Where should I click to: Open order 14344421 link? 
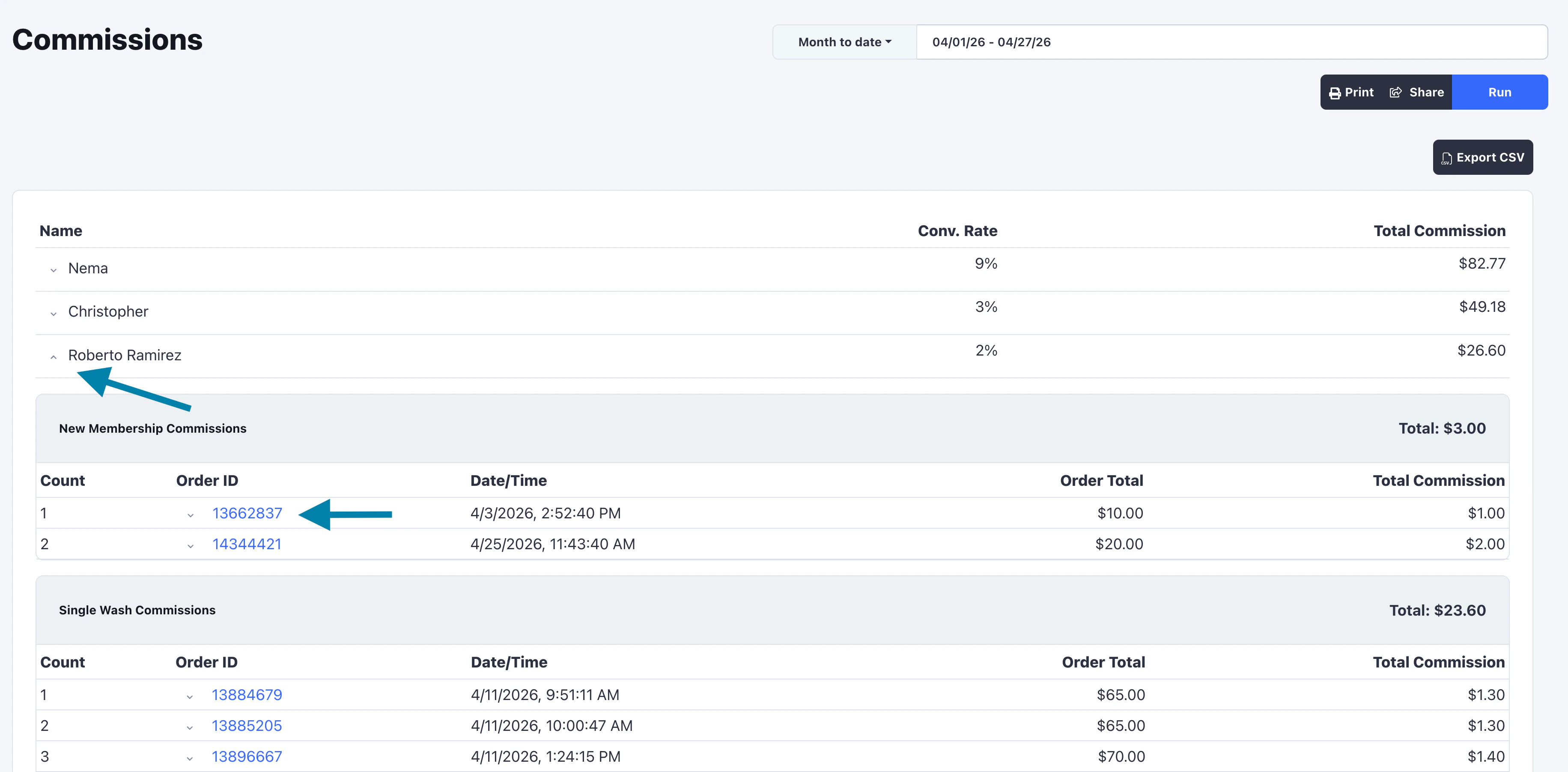[x=247, y=544]
